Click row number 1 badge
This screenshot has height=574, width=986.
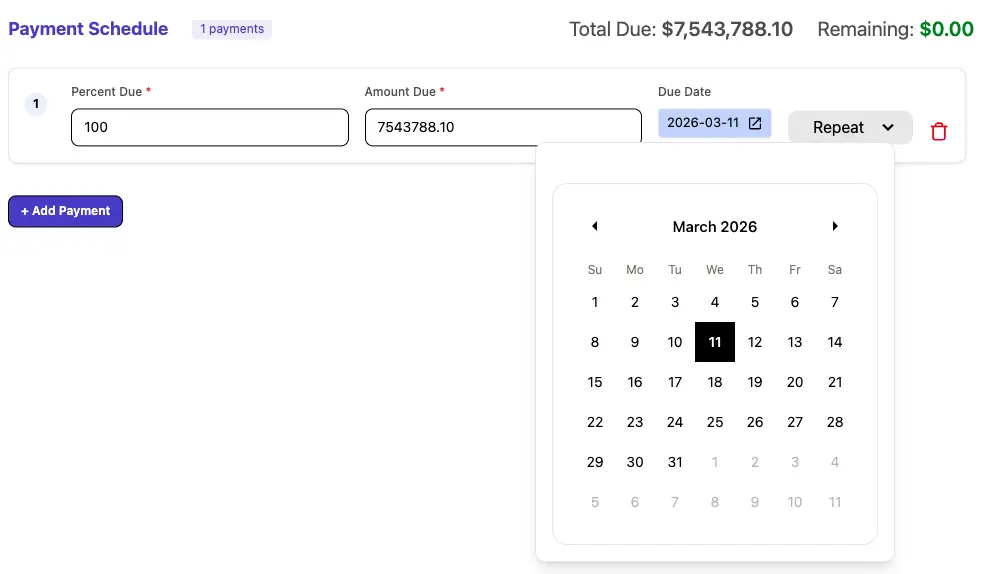pos(36,103)
